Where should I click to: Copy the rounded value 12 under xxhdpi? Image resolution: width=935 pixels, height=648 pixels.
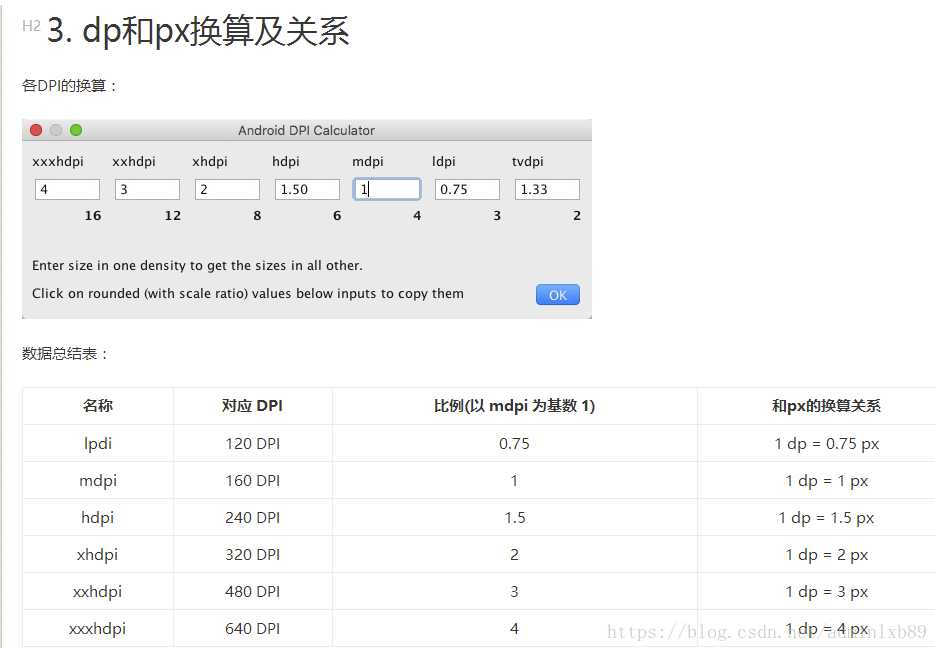172,216
